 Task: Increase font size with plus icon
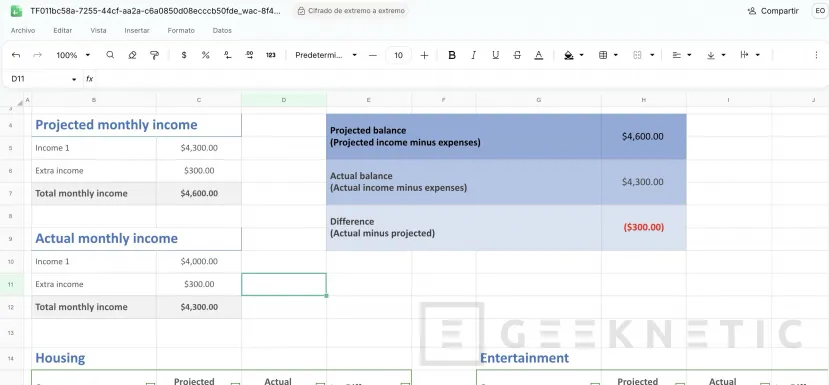(x=424, y=55)
